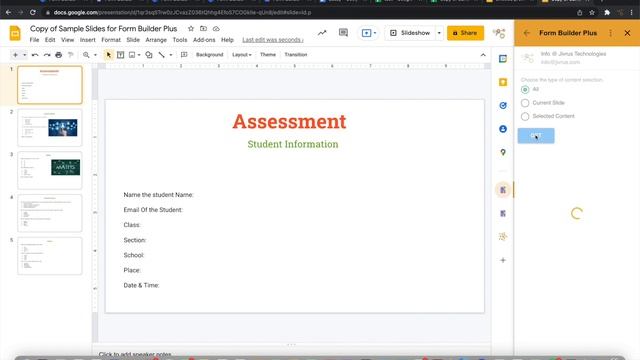640x360 pixels.
Task: Open the activity dashboard trend icon
Action: coord(322,33)
